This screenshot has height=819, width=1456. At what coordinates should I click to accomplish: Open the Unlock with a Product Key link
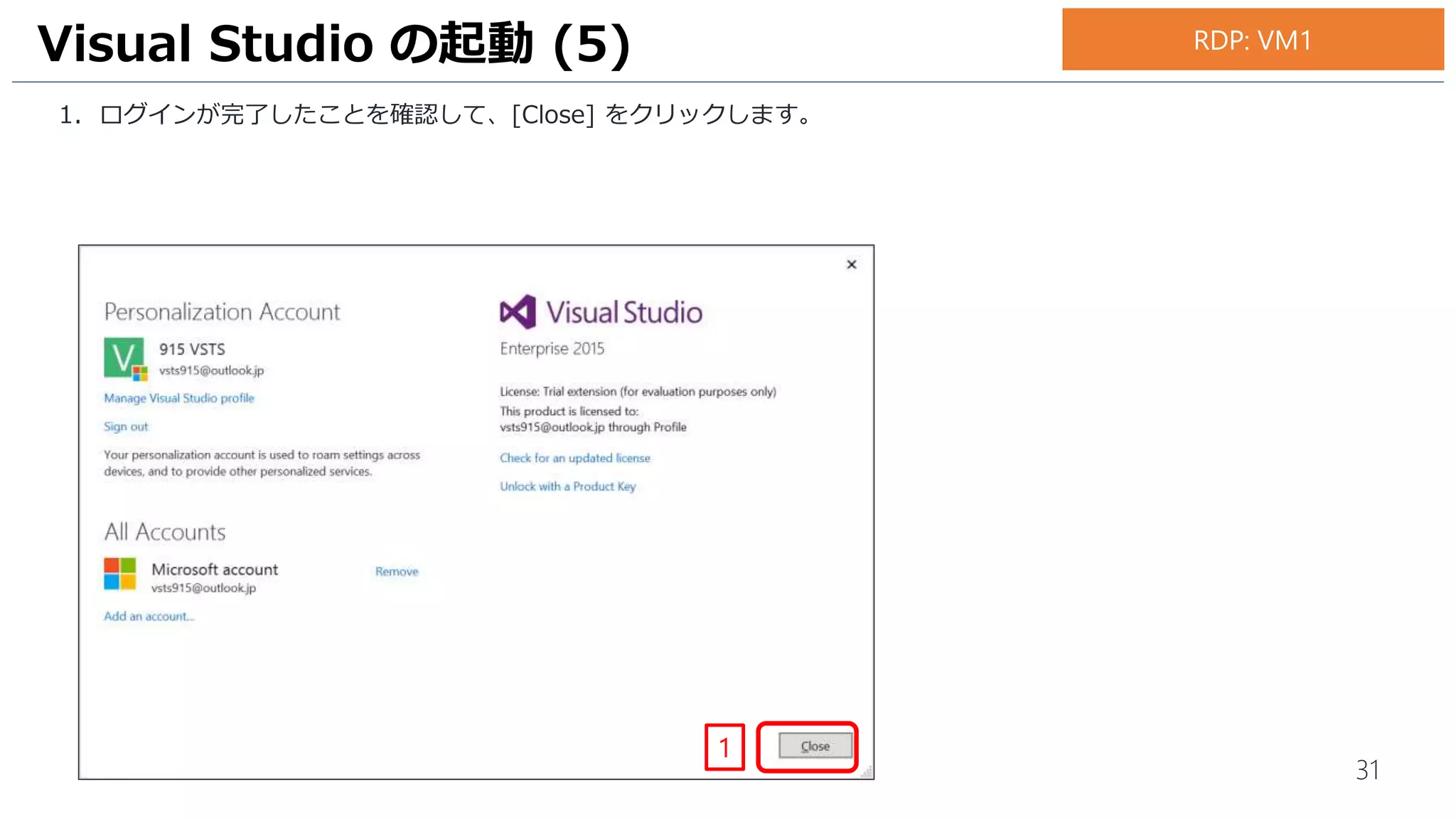click(x=567, y=486)
